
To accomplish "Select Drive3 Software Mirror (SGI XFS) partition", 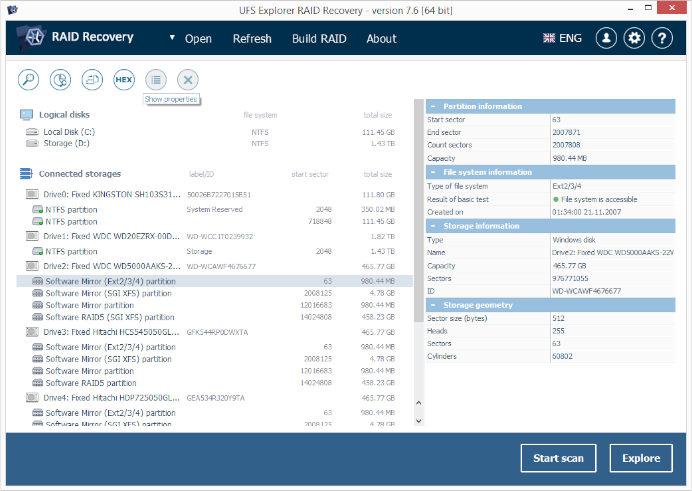I will (x=214, y=359).
